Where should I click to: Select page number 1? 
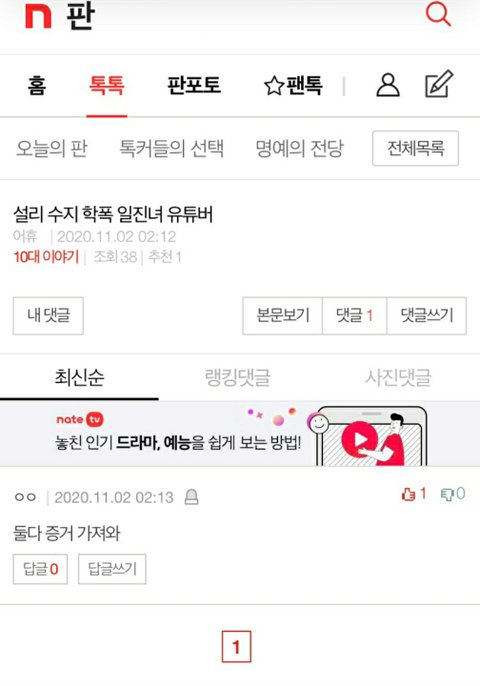[x=236, y=647]
